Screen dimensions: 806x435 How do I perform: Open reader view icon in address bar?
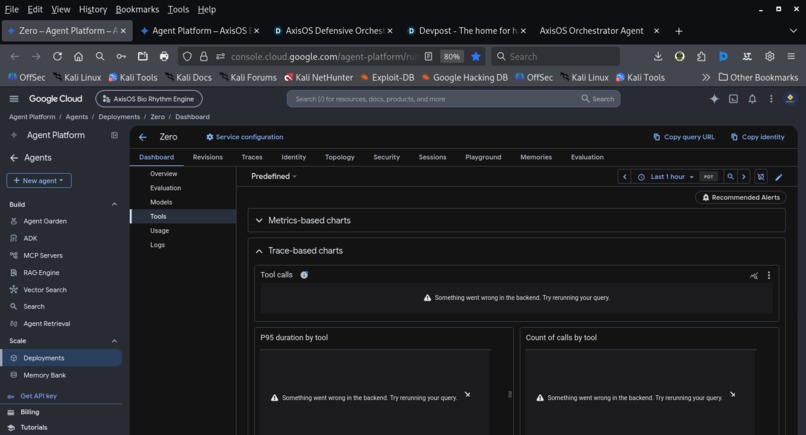(x=428, y=57)
